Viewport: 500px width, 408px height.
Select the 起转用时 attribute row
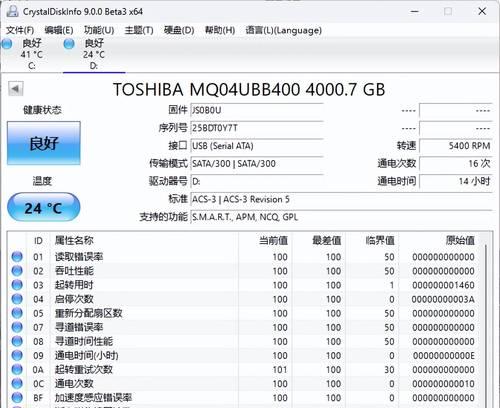[243, 285]
